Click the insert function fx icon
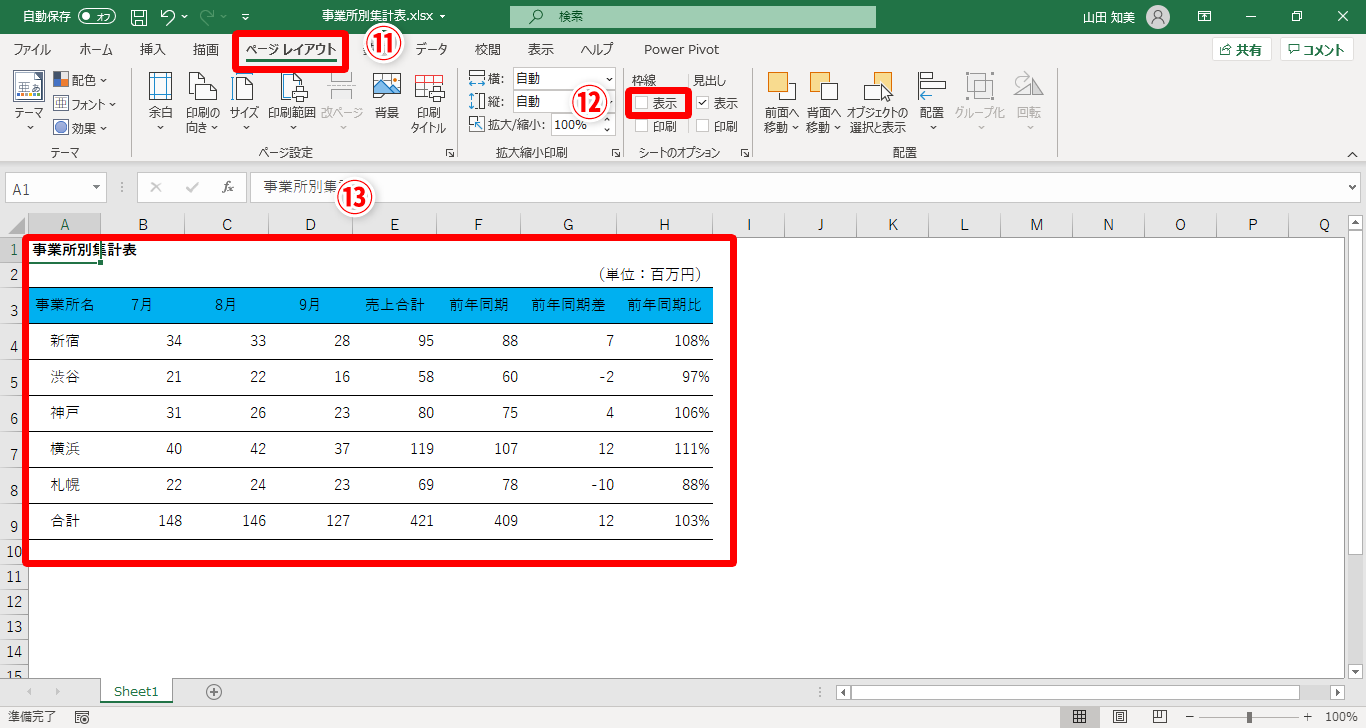Viewport: 1366px width, 728px height. point(227,187)
